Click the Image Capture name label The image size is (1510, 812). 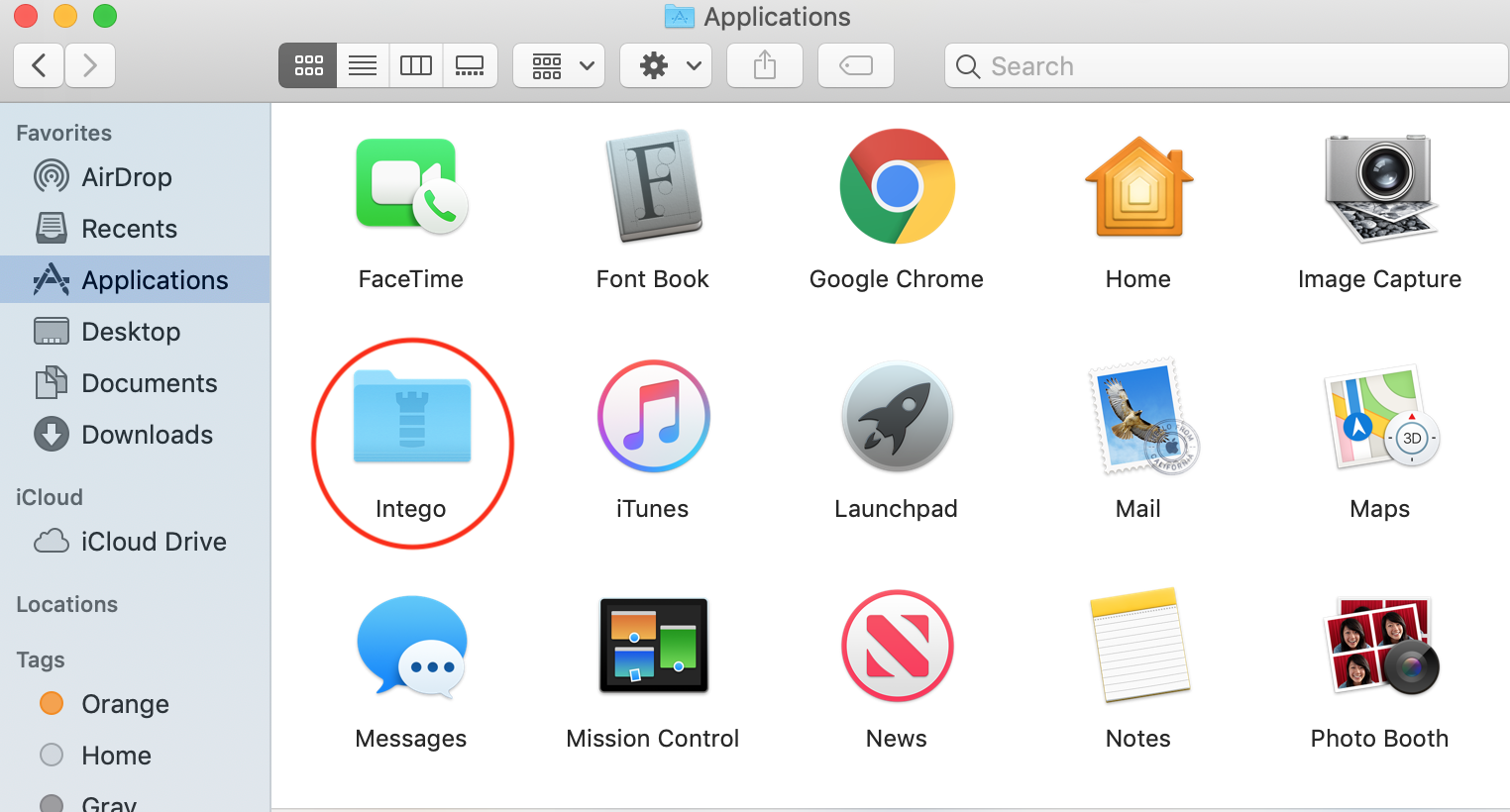pyautogui.click(x=1380, y=279)
